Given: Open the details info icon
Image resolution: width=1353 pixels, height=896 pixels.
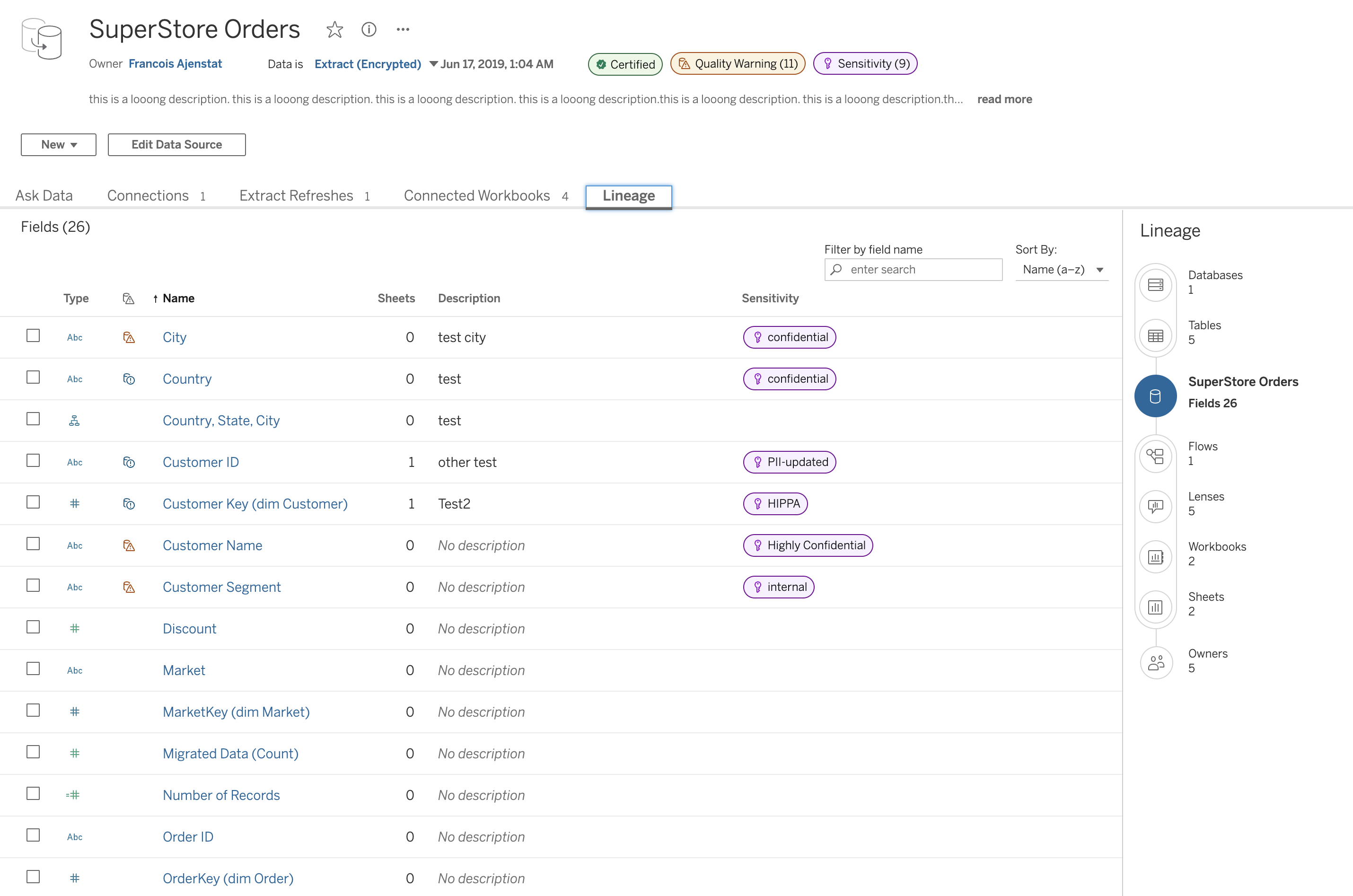Looking at the screenshot, I should (369, 29).
